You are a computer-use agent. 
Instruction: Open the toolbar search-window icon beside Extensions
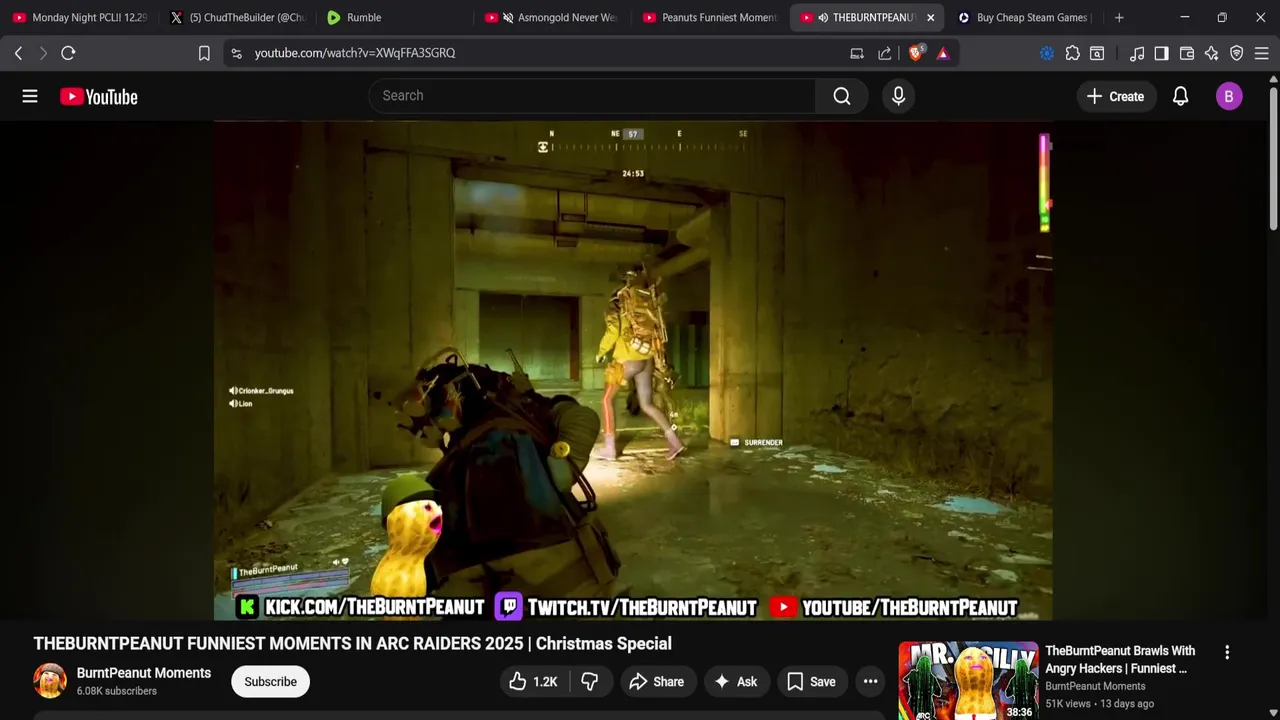[x=1097, y=53]
